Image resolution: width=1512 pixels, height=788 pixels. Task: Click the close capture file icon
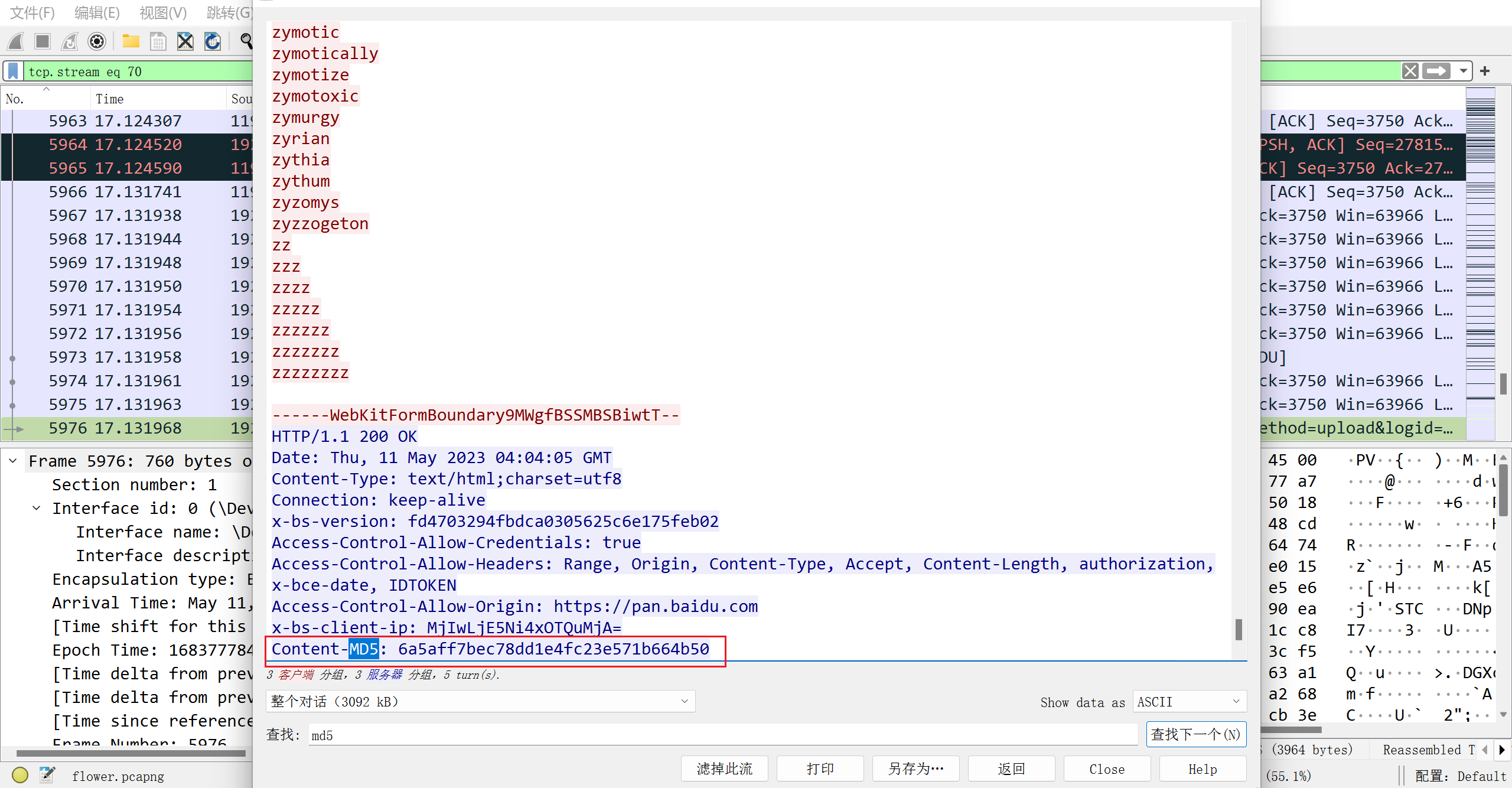click(x=185, y=41)
